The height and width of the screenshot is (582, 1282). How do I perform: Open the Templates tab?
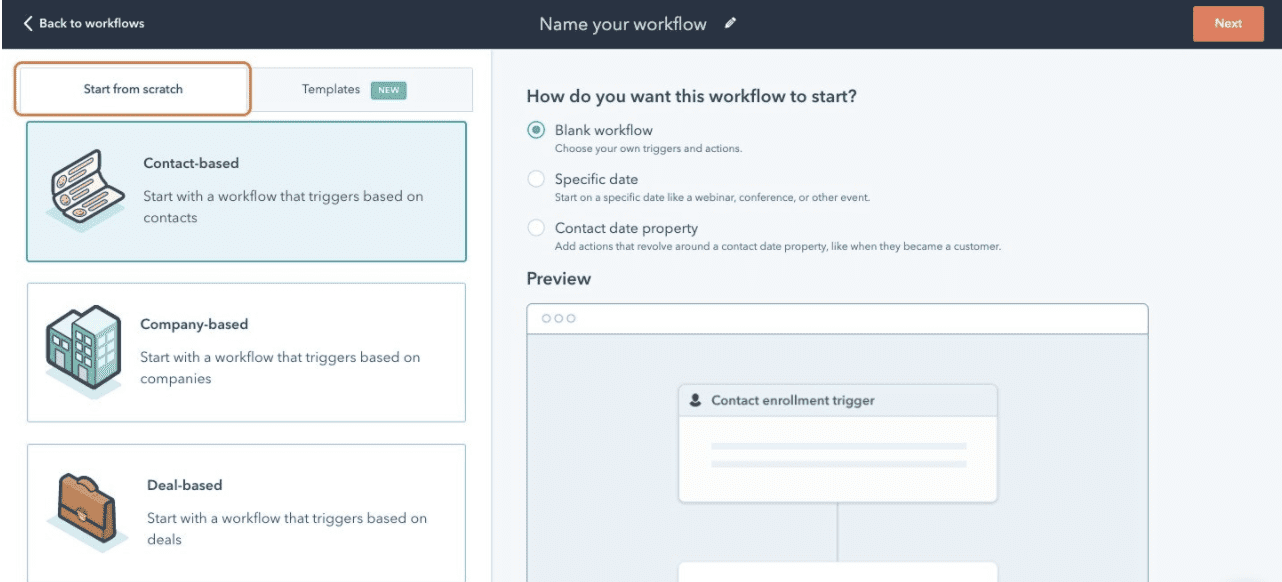pyautogui.click(x=331, y=89)
